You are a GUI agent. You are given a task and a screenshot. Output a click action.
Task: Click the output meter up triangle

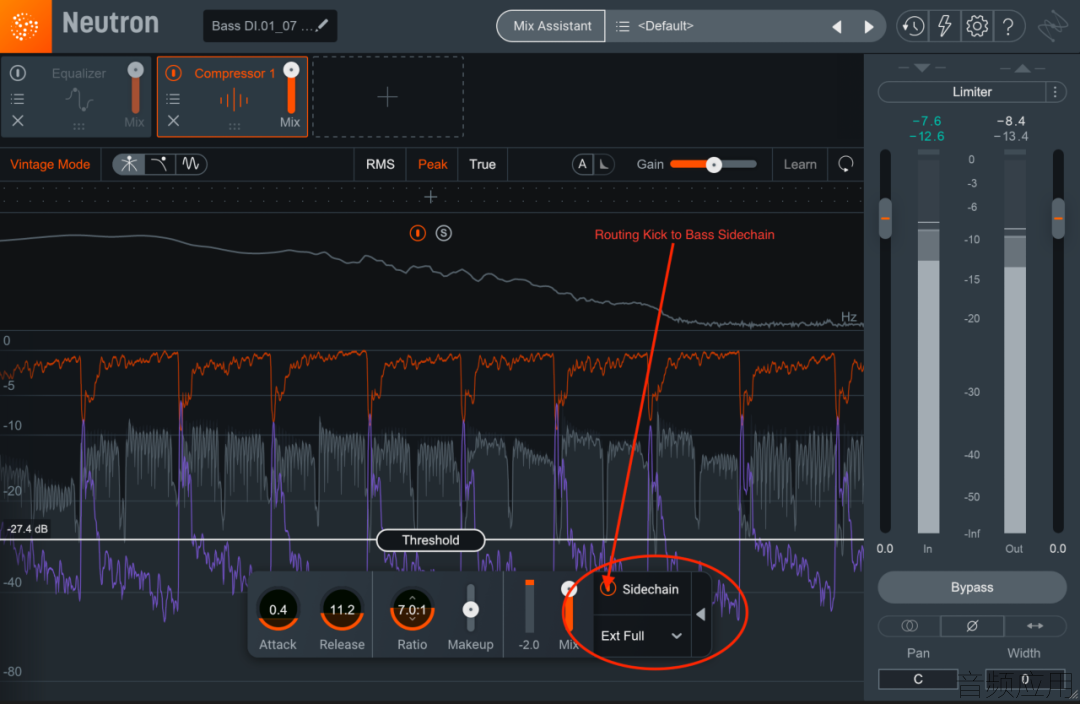click(1023, 68)
